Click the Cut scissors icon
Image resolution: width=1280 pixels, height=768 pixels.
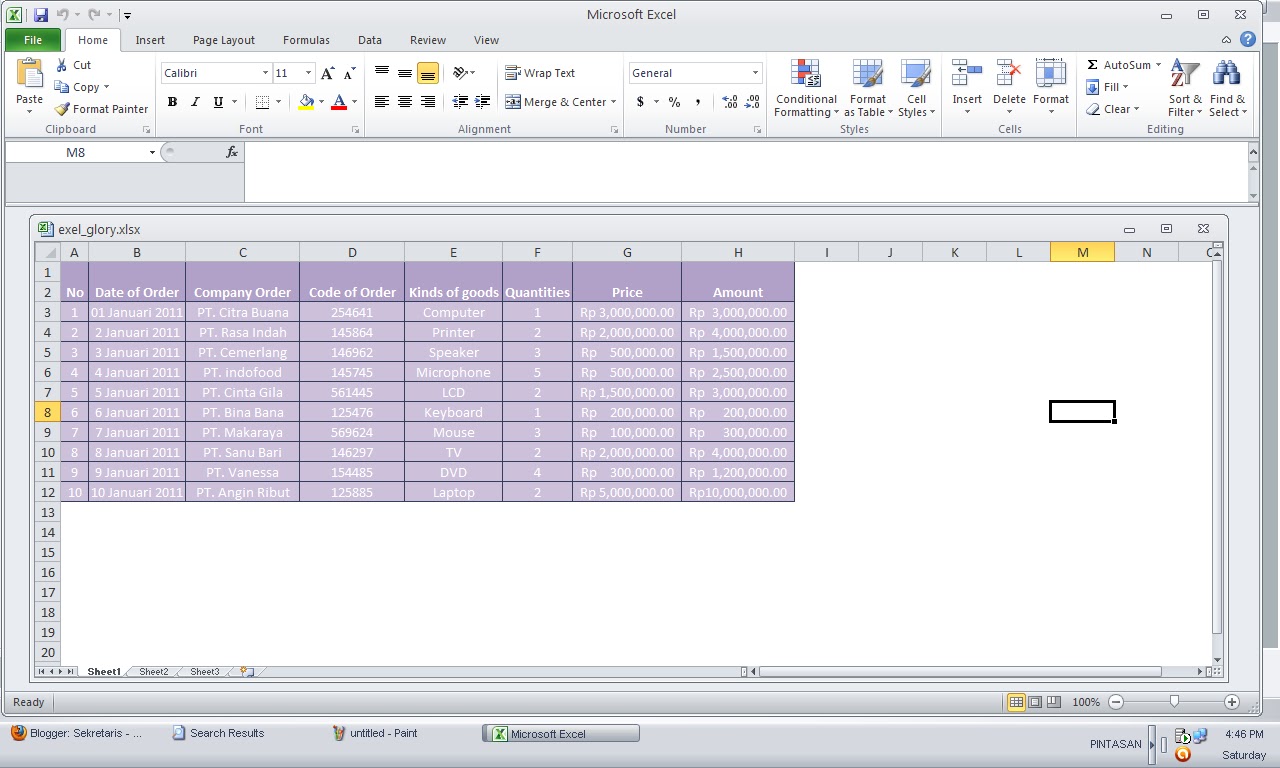[x=62, y=65]
